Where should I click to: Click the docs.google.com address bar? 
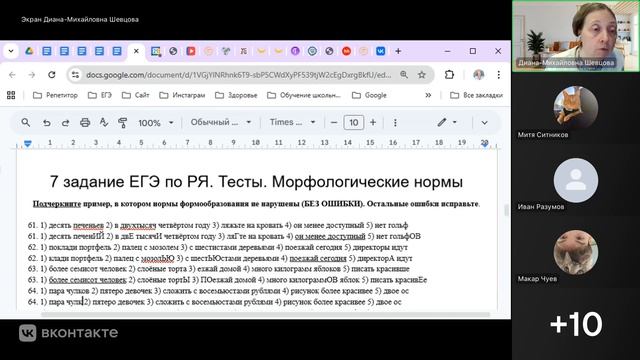coord(238,75)
